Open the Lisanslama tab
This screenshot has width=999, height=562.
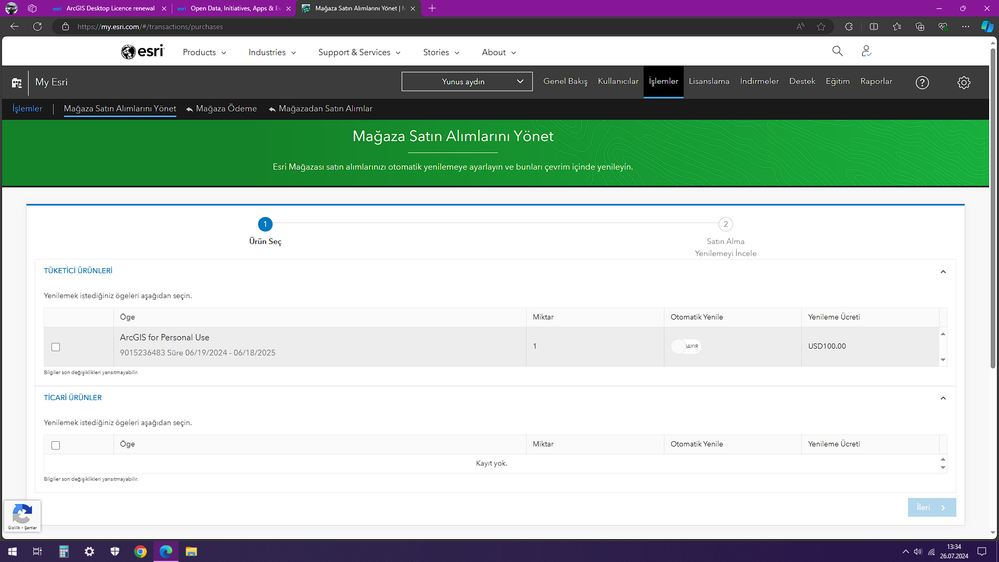[708, 82]
